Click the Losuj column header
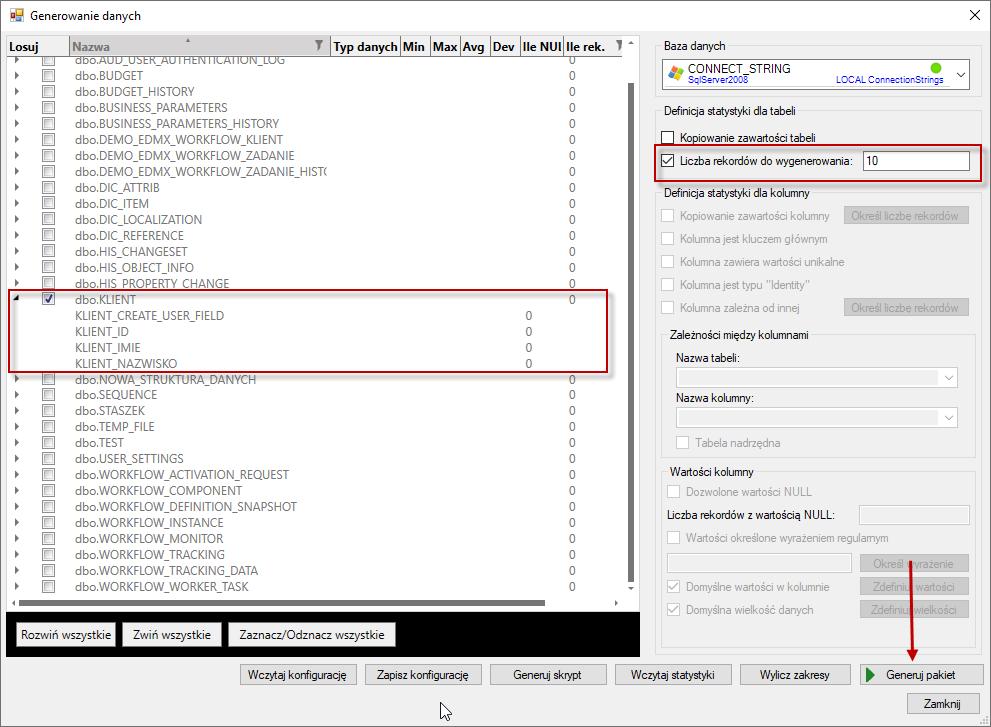Screen dimensions: 991x727 (x=37, y=46)
